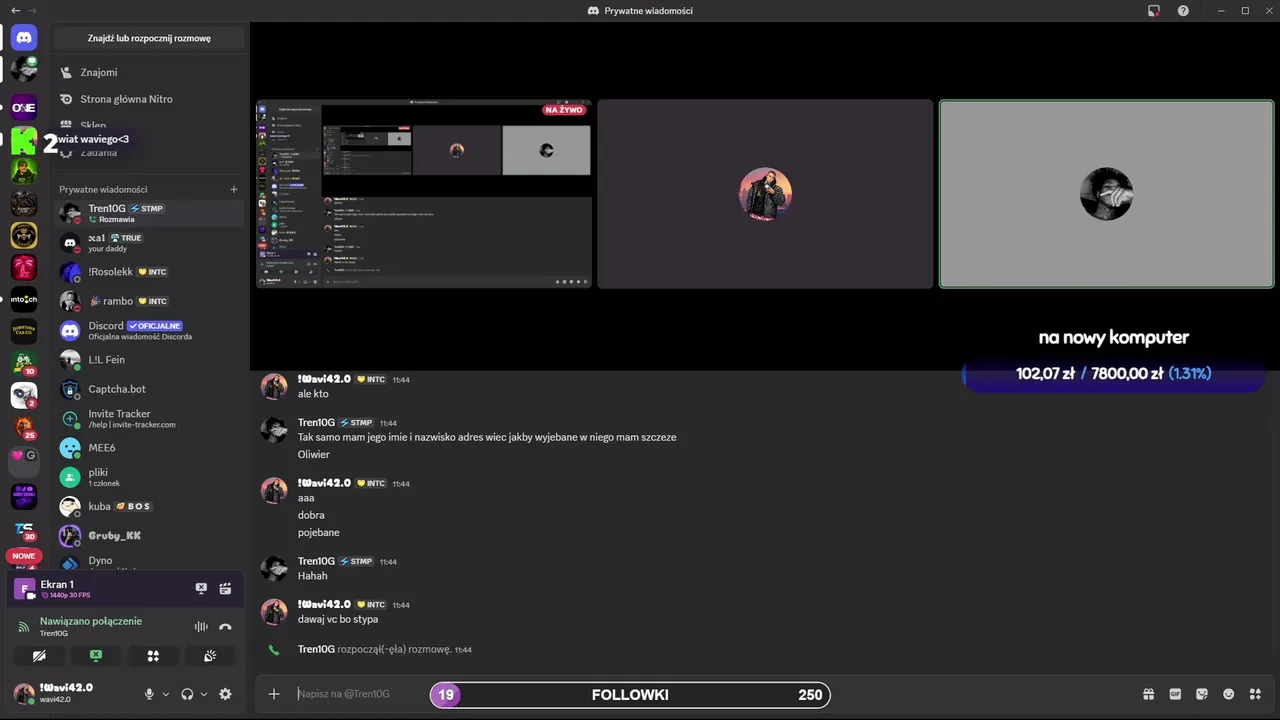This screenshot has width=1280, height=720.
Task: Stop streaming Ekran 1 icon
Action: tap(201, 589)
